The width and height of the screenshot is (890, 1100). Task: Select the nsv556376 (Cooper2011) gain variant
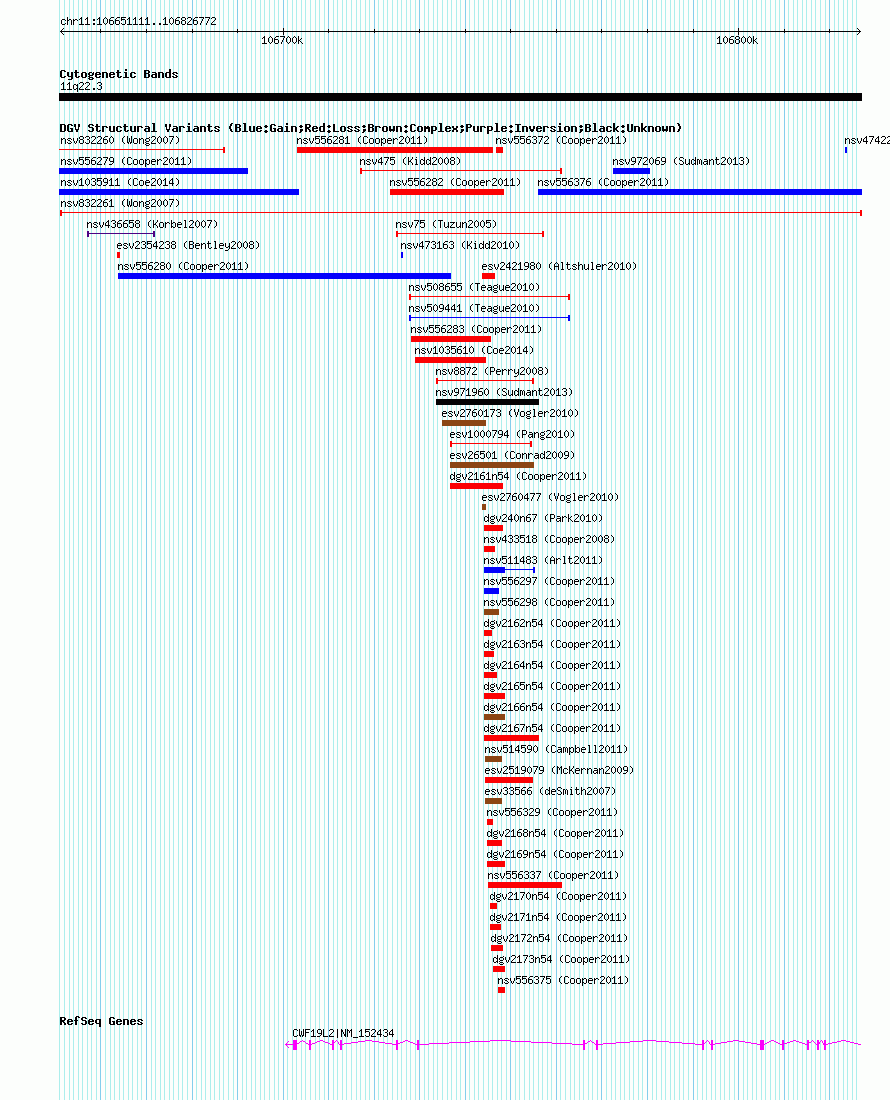pos(700,192)
